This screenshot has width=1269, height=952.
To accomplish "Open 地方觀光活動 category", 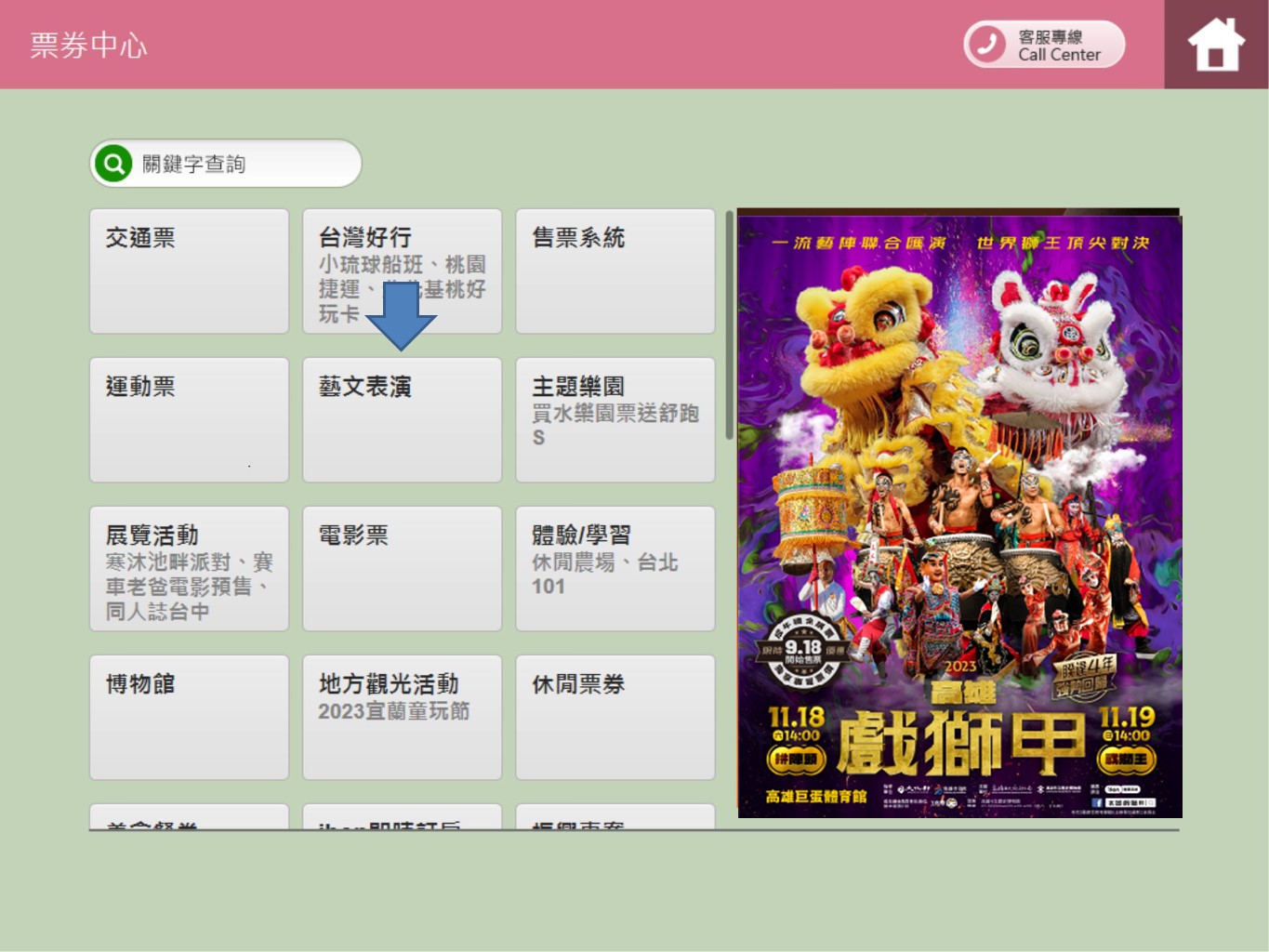I will click(402, 718).
